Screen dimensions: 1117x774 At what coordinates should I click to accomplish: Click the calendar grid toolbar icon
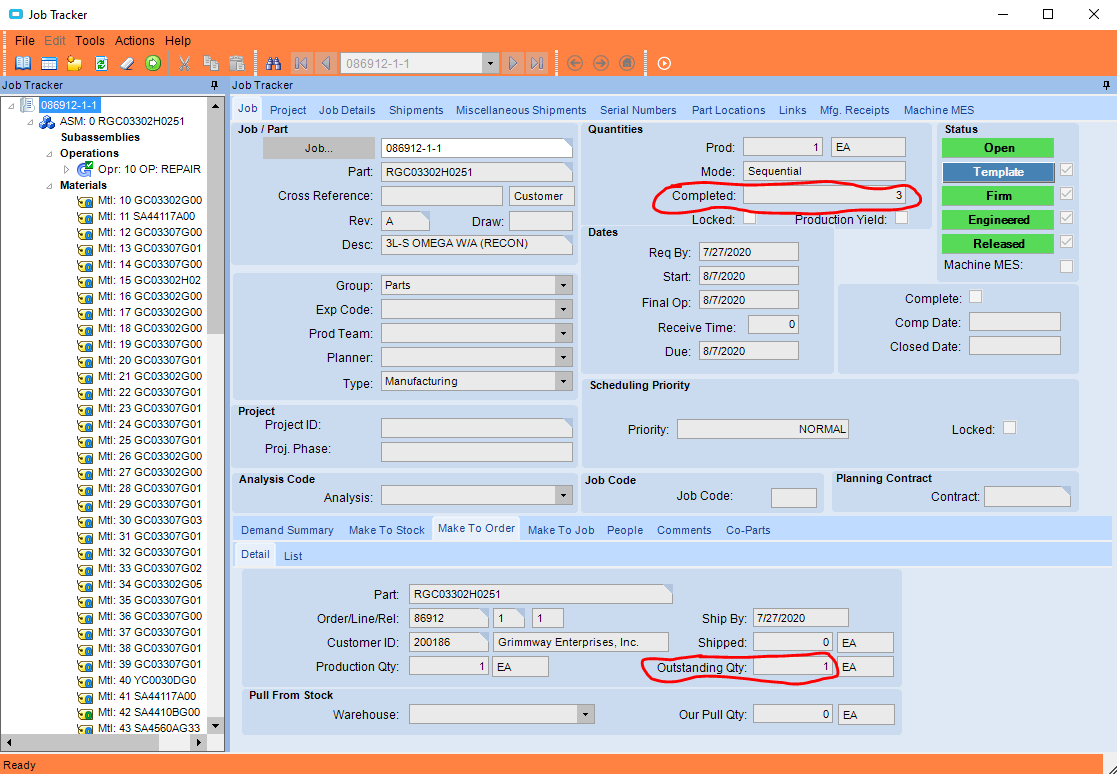click(x=49, y=63)
